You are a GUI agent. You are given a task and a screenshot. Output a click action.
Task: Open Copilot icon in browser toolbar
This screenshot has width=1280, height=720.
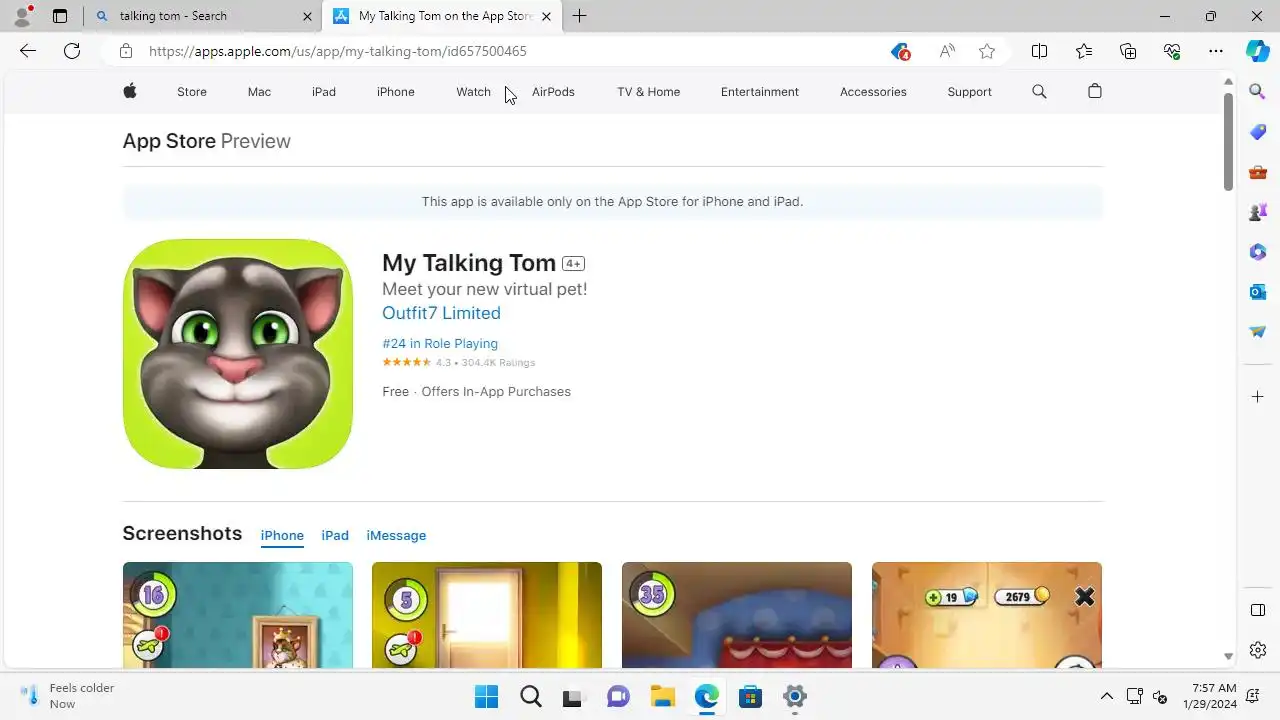pyautogui.click(x=1258, y=51)
